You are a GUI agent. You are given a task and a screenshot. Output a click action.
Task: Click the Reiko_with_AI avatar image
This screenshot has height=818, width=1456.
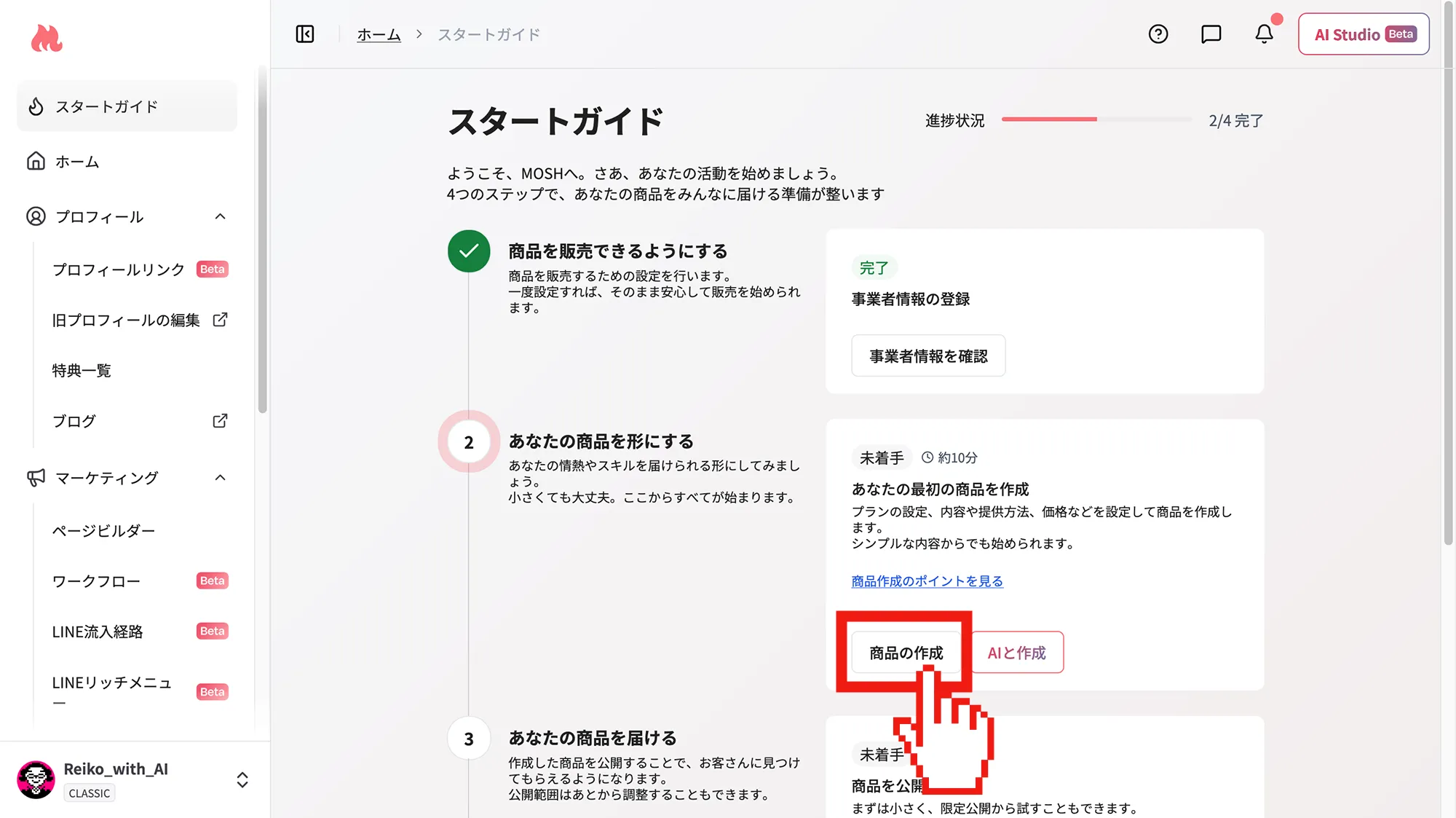coord(36,780)
